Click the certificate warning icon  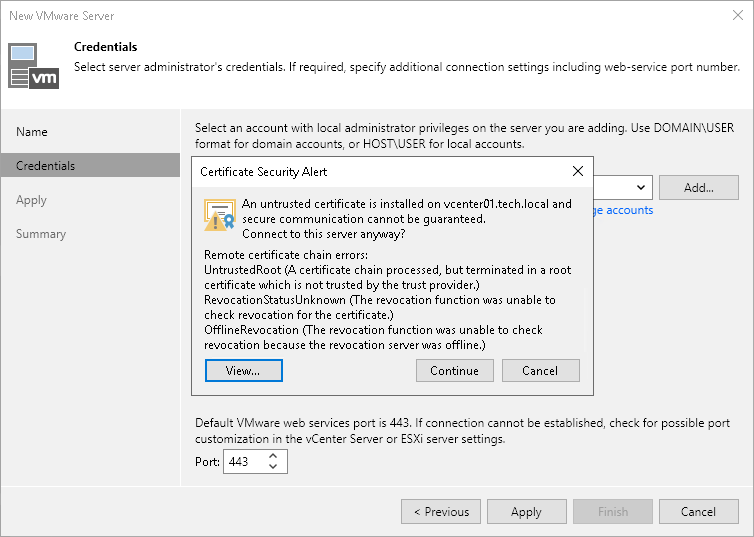tap(220, 215)
